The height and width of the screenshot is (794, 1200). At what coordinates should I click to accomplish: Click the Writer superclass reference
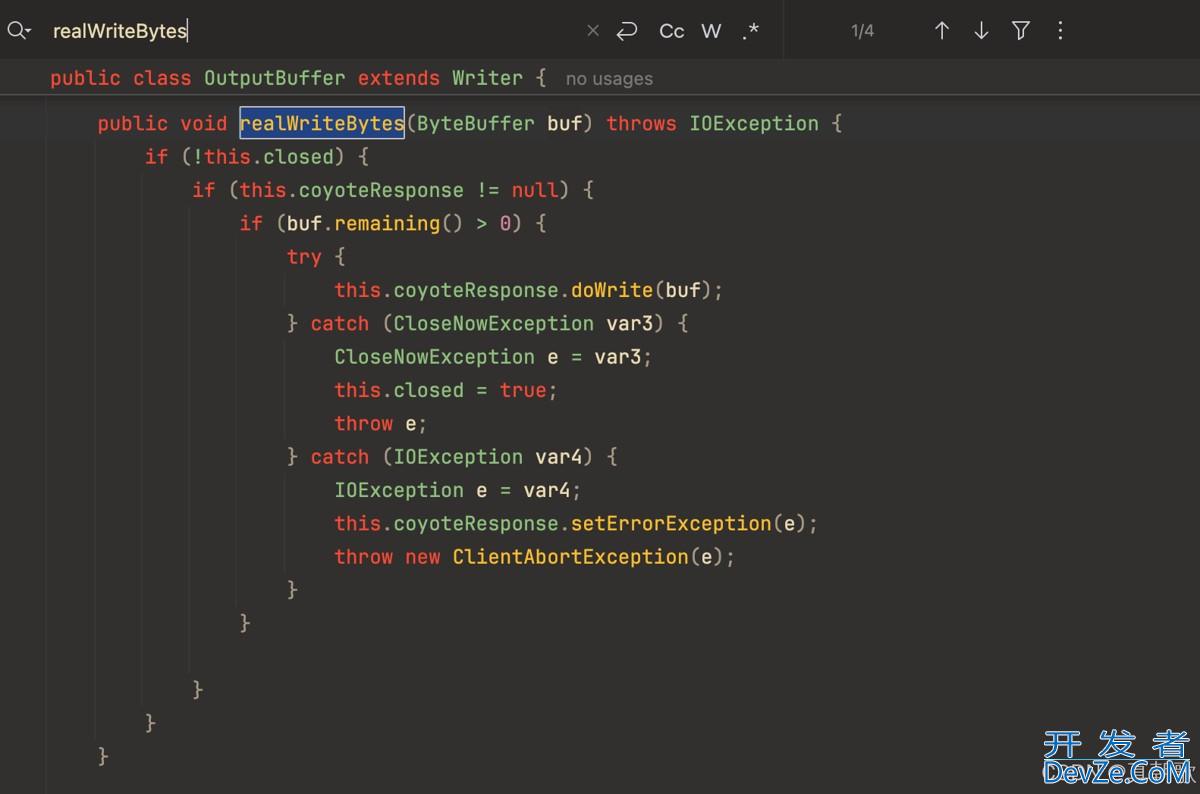487,78
